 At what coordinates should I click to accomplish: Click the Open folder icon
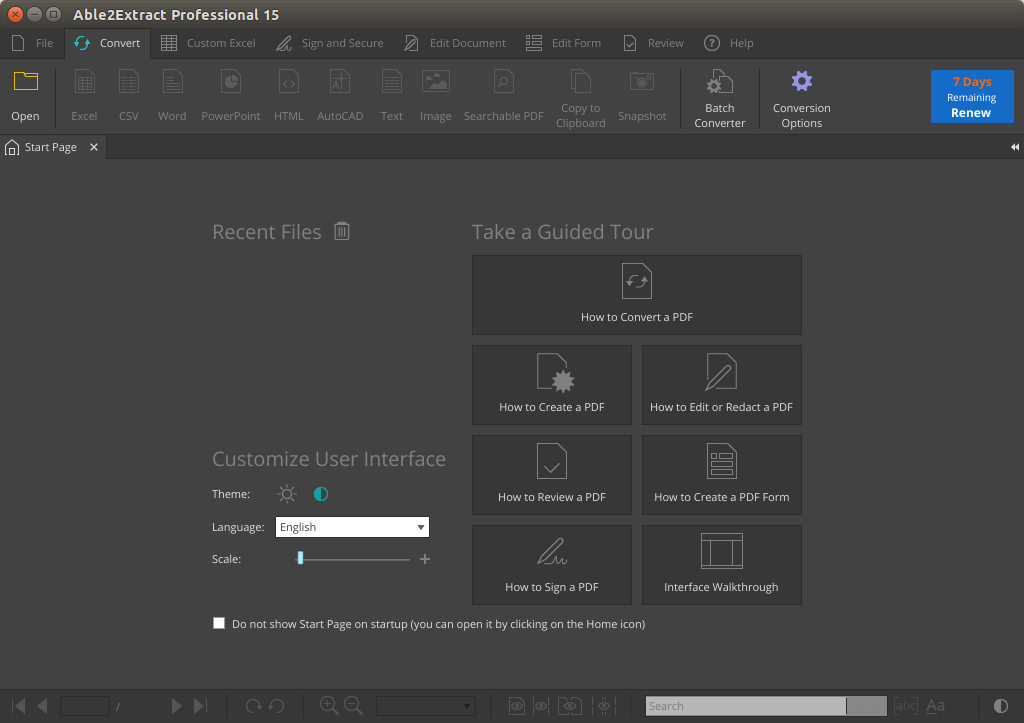pos(25,84)
